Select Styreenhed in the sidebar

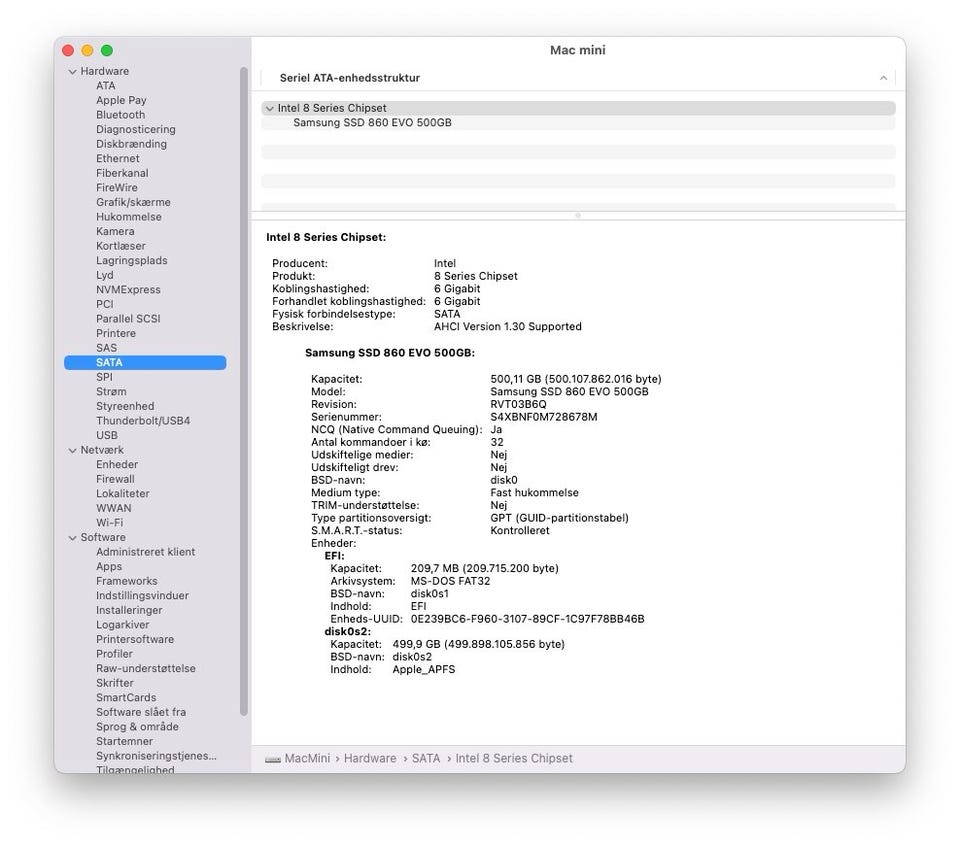(x=125, y=407)
